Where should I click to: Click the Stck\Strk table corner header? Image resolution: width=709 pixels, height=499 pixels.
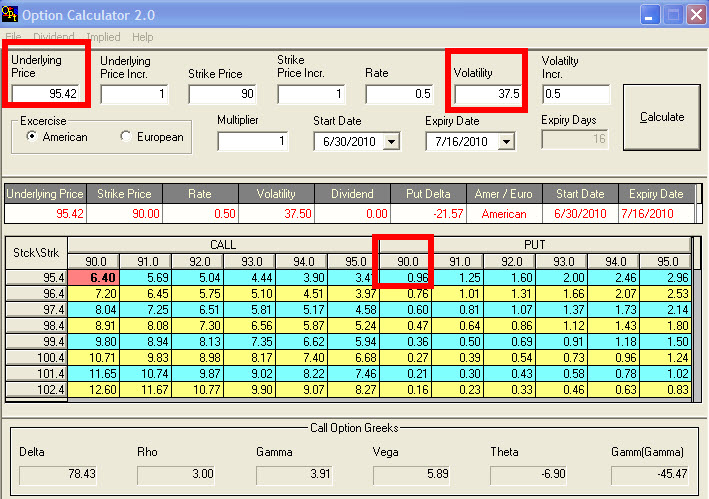[x=36, y=252]
